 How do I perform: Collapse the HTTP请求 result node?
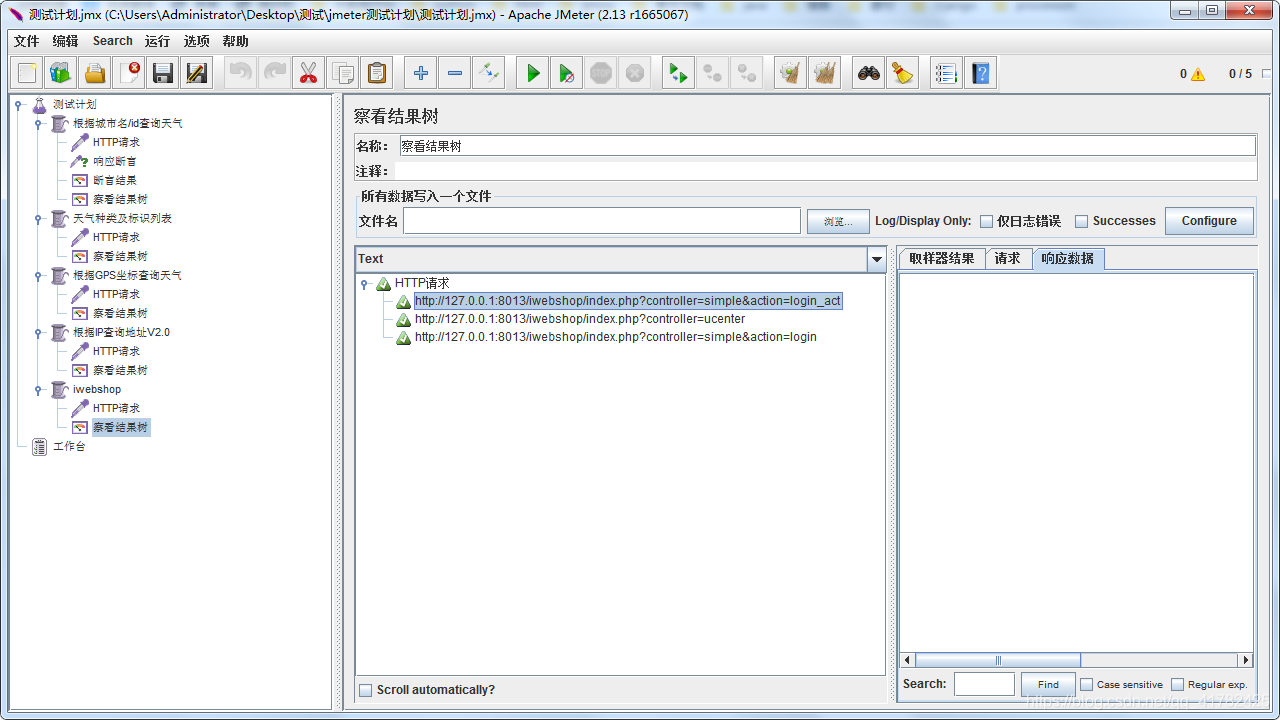[365, 284]
